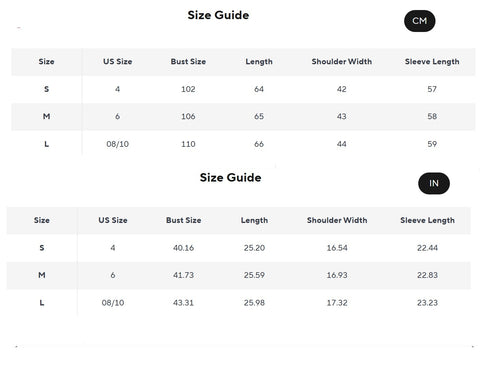Click US size 08/10 in inches table
Image resolution: width=480 pixels, height=371 pixels.
[113, 303]
